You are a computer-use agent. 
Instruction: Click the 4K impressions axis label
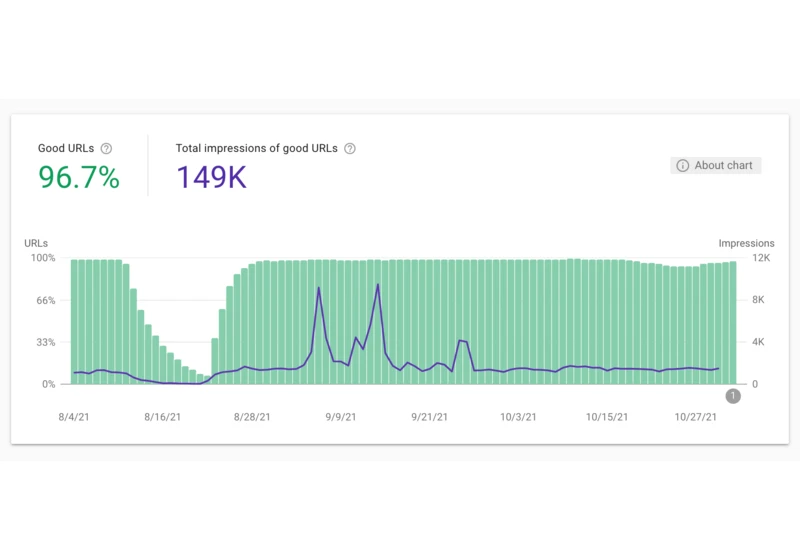click(x=759, y=342)
